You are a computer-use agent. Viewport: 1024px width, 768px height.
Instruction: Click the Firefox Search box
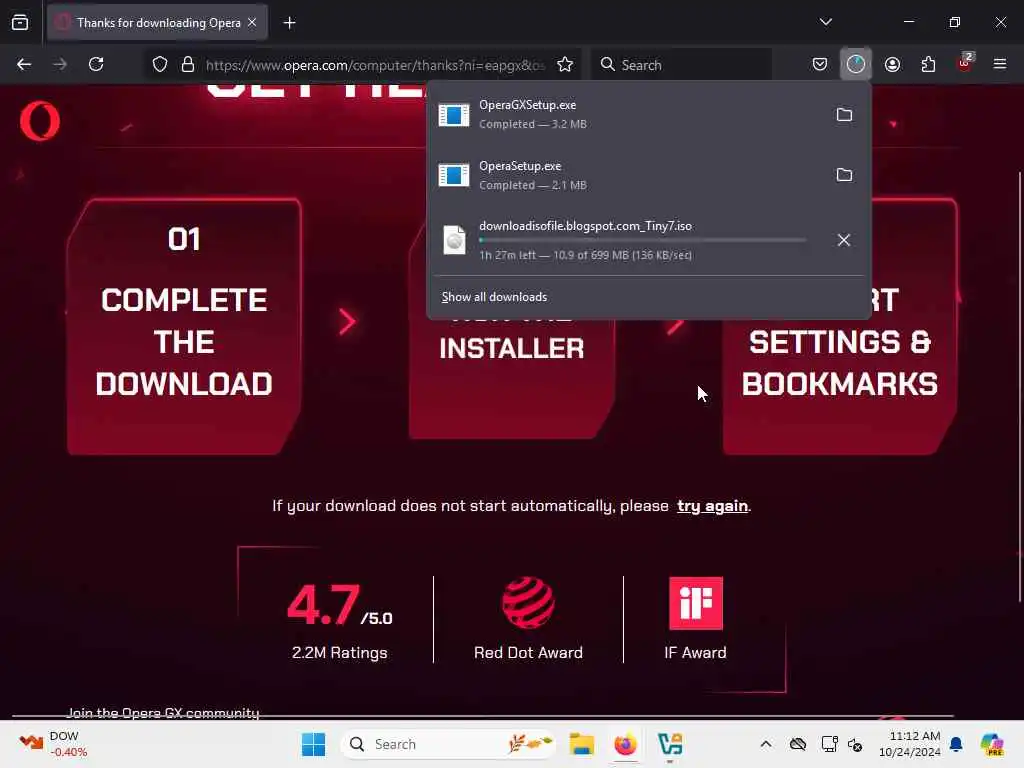[x=682, y=65]
